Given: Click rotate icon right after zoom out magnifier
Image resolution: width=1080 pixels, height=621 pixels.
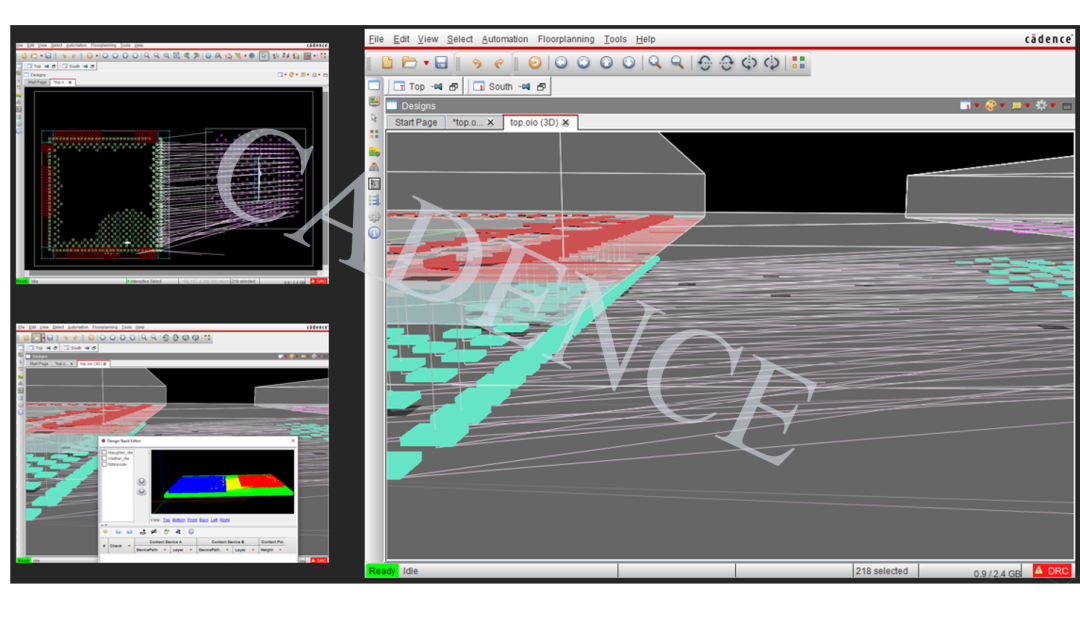Looking at the screenshot, I should [705, 63].
